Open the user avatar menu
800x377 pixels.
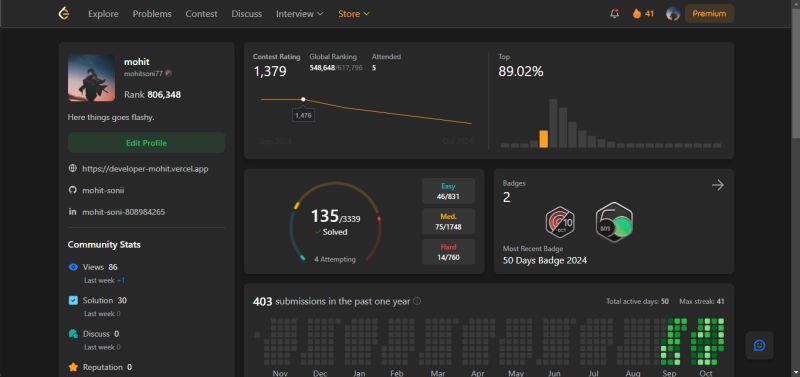point(672,14)
